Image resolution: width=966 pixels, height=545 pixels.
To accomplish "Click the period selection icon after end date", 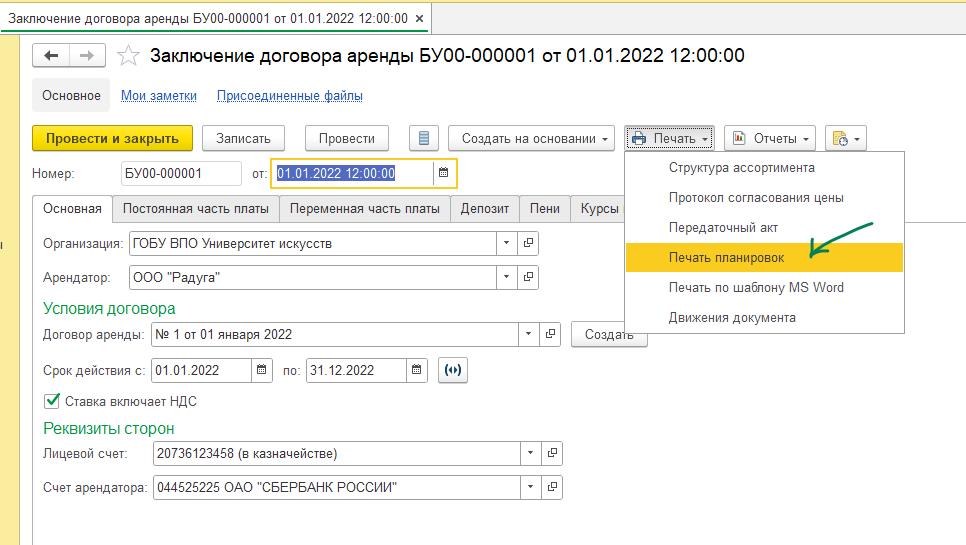I will click(x=453, y=370).
